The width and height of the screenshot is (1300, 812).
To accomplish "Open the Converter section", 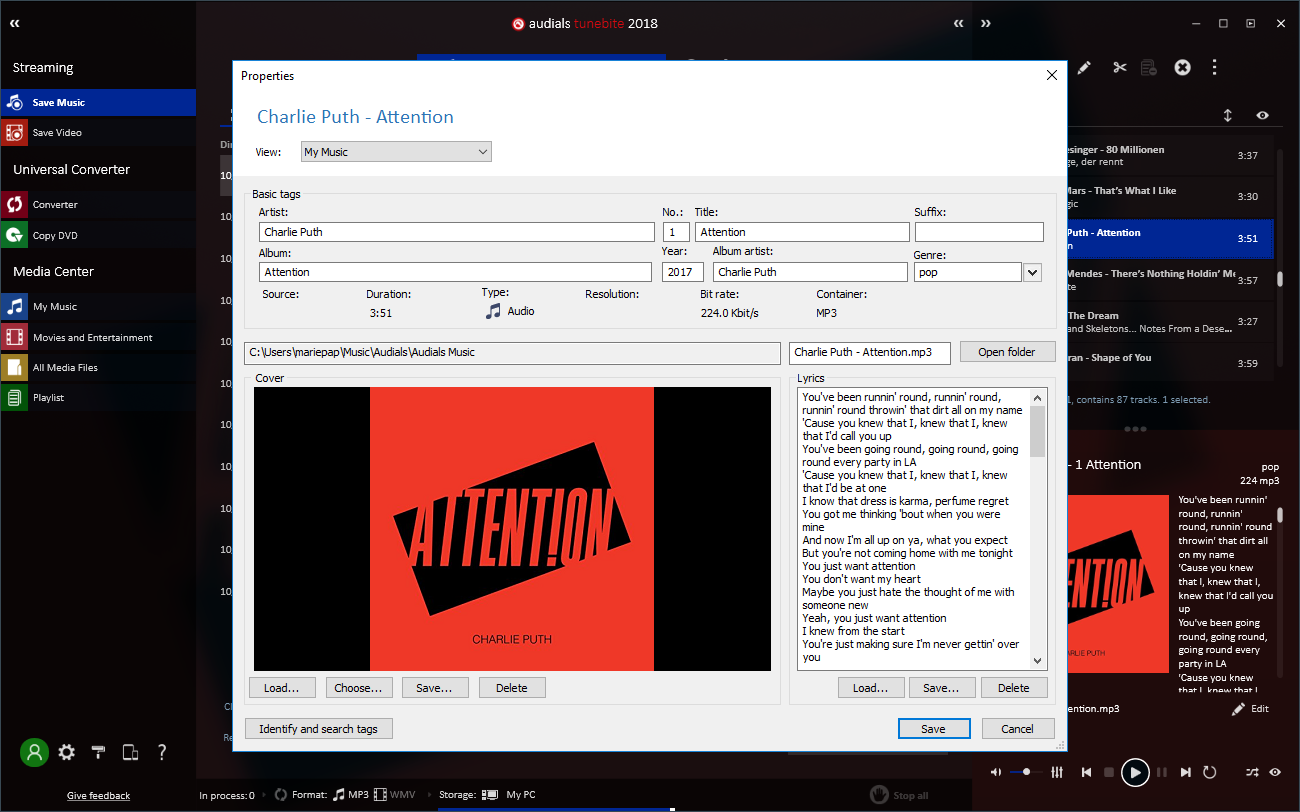I will pos(98,204).
